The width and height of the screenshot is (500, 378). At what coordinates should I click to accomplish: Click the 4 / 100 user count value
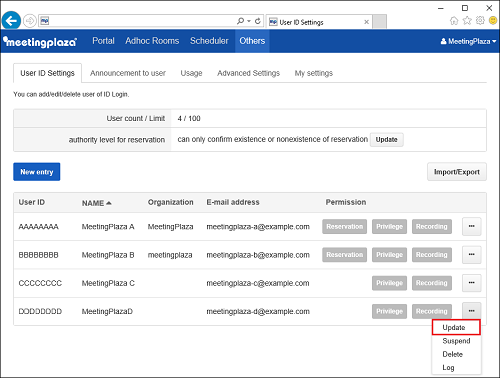(x=189, y=119)
